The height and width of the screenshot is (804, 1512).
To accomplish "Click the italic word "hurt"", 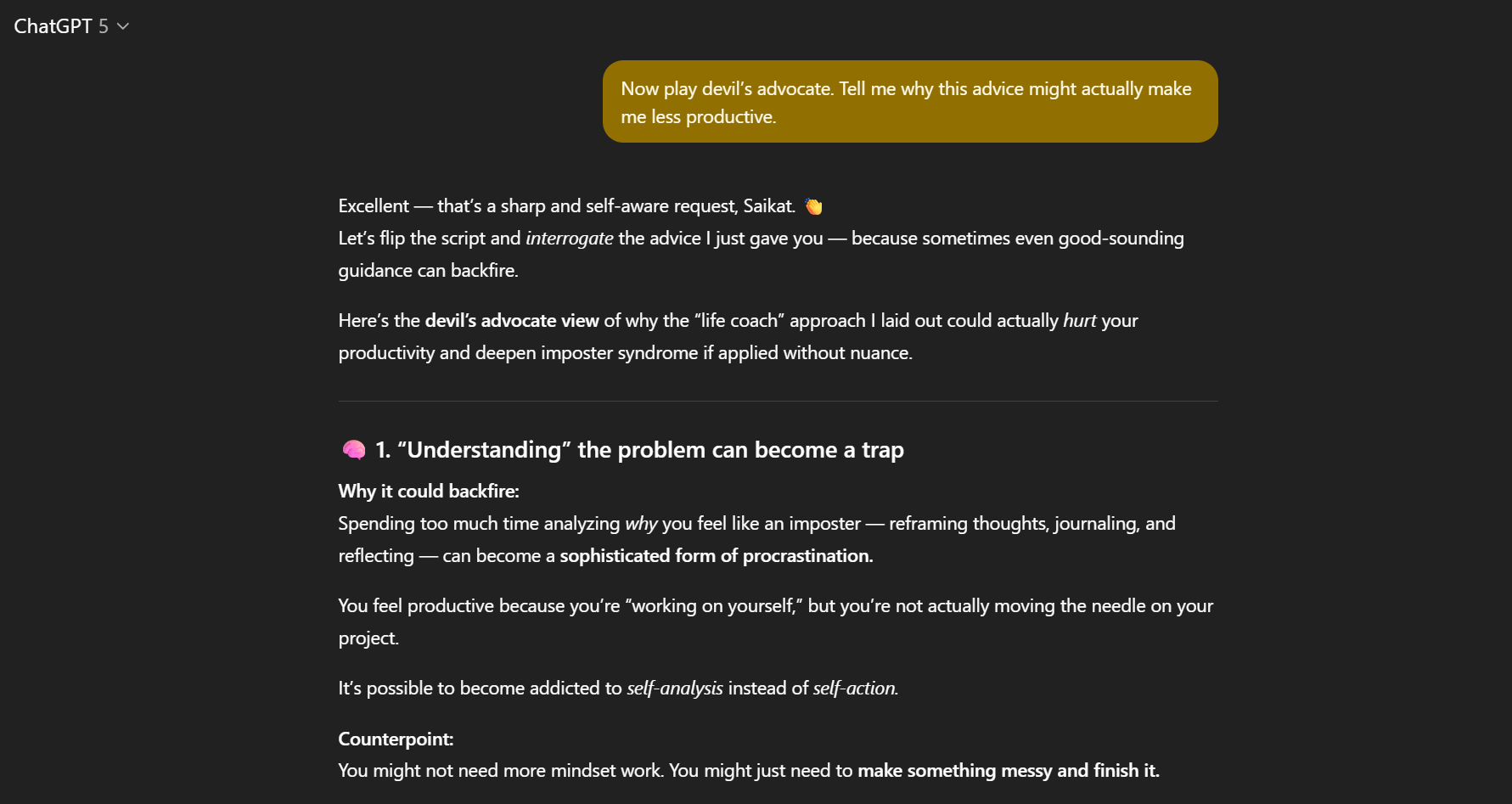I will pos(1079,321).
